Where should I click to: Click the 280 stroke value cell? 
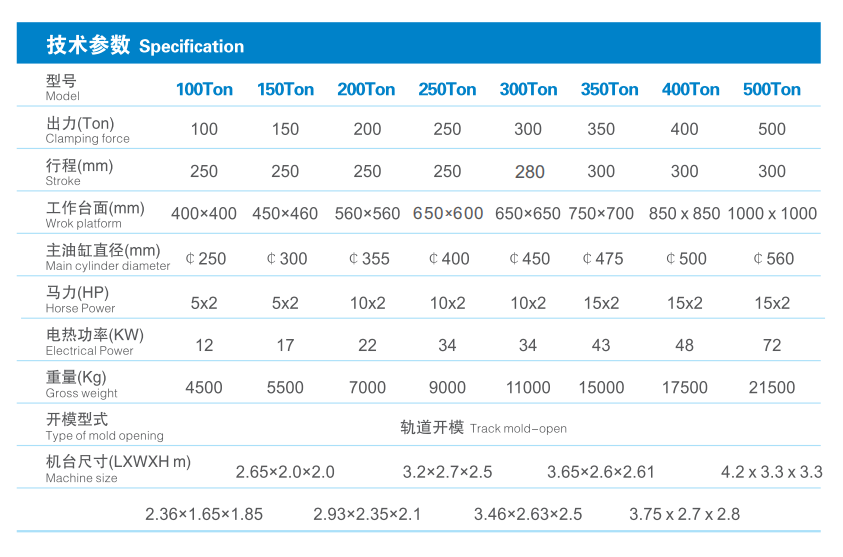pyautogui.click(x=529, y=172)
